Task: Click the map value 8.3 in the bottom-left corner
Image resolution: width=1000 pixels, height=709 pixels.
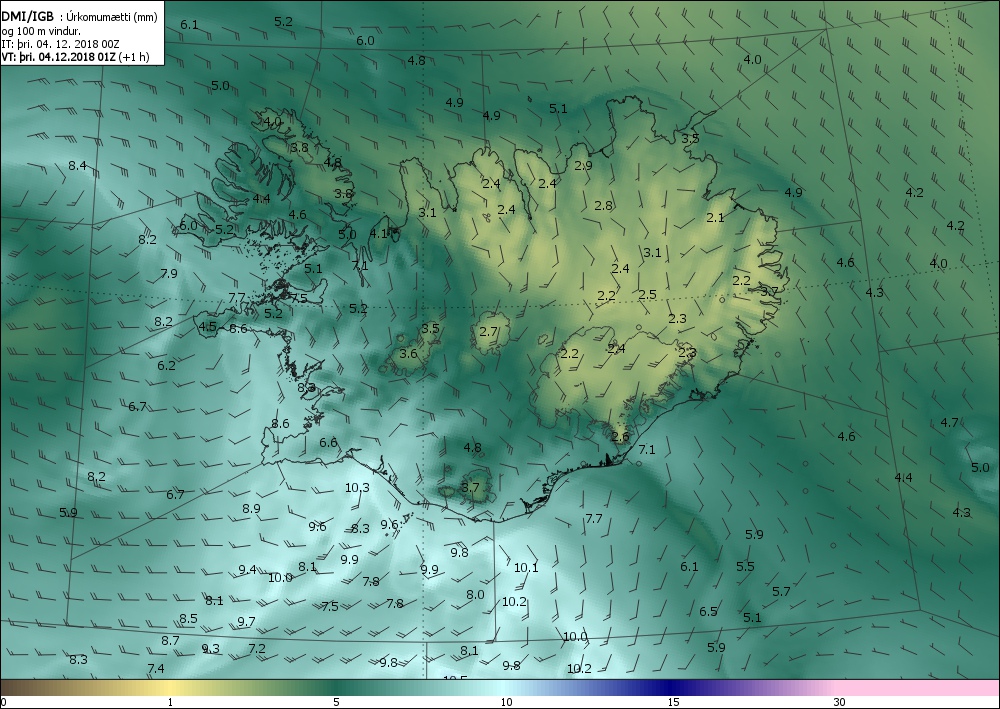Action: [78, 659]
